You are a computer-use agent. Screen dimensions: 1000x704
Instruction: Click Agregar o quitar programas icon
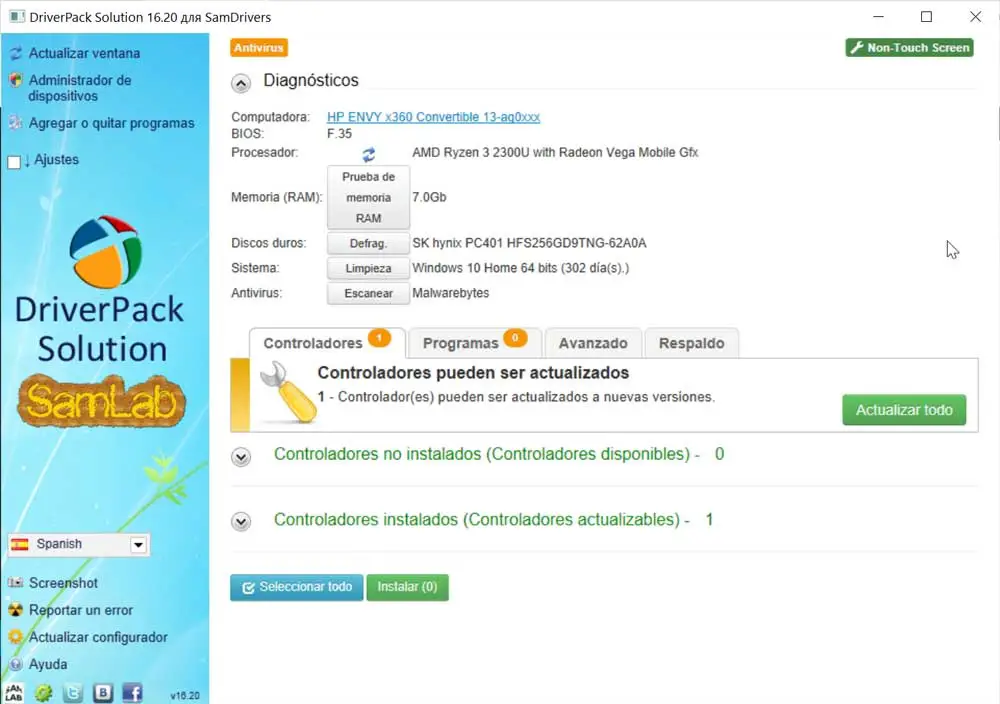click(16, 123)
